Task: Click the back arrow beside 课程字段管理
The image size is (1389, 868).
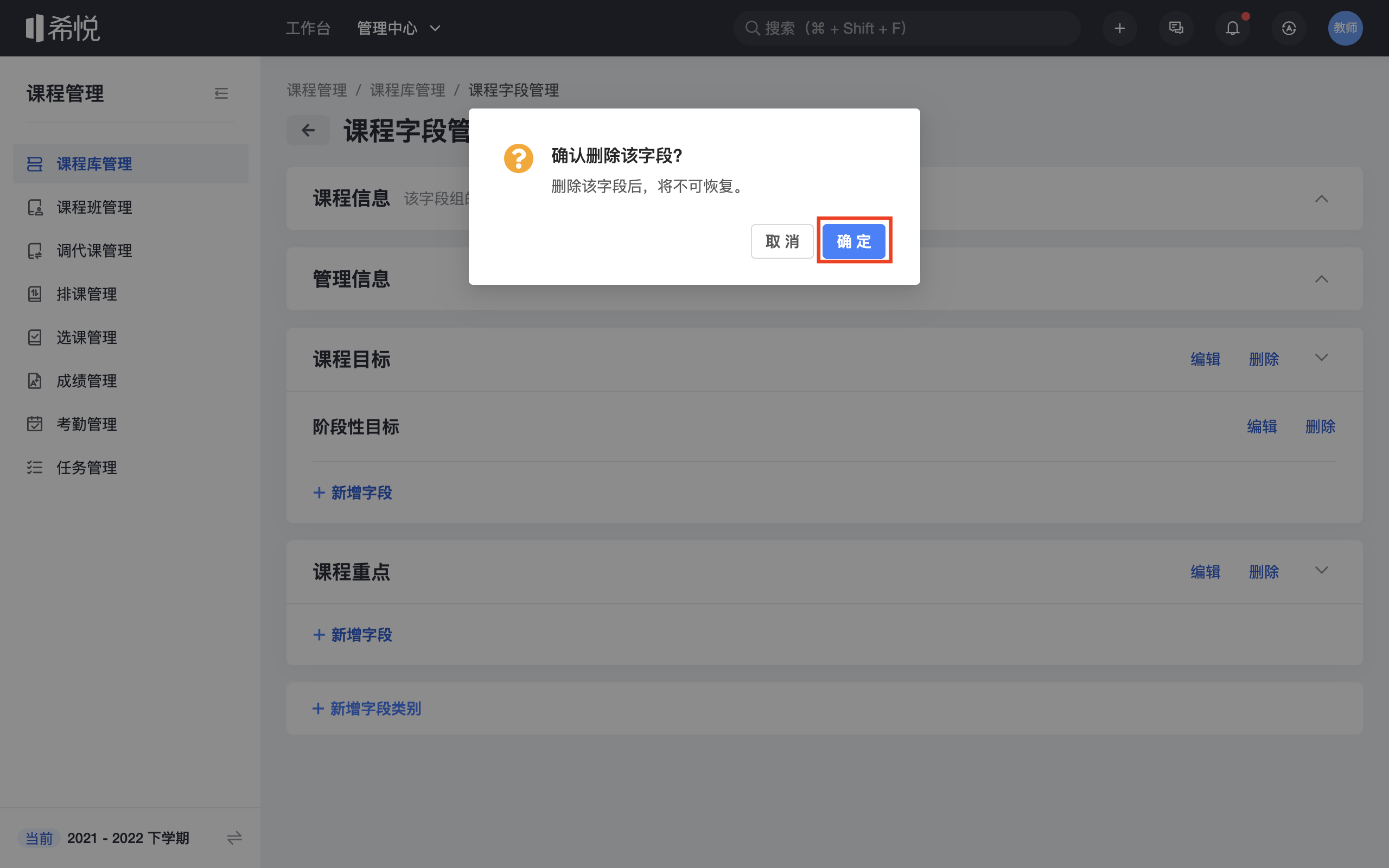Action: 308,130
